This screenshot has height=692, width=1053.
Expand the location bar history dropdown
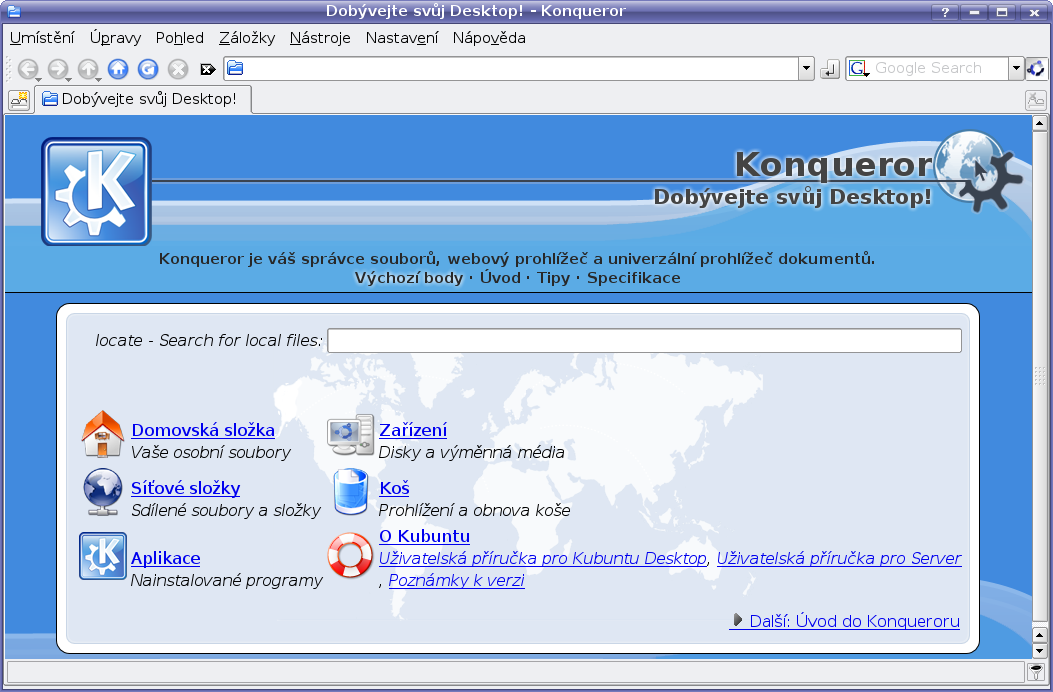coord(807,69)
